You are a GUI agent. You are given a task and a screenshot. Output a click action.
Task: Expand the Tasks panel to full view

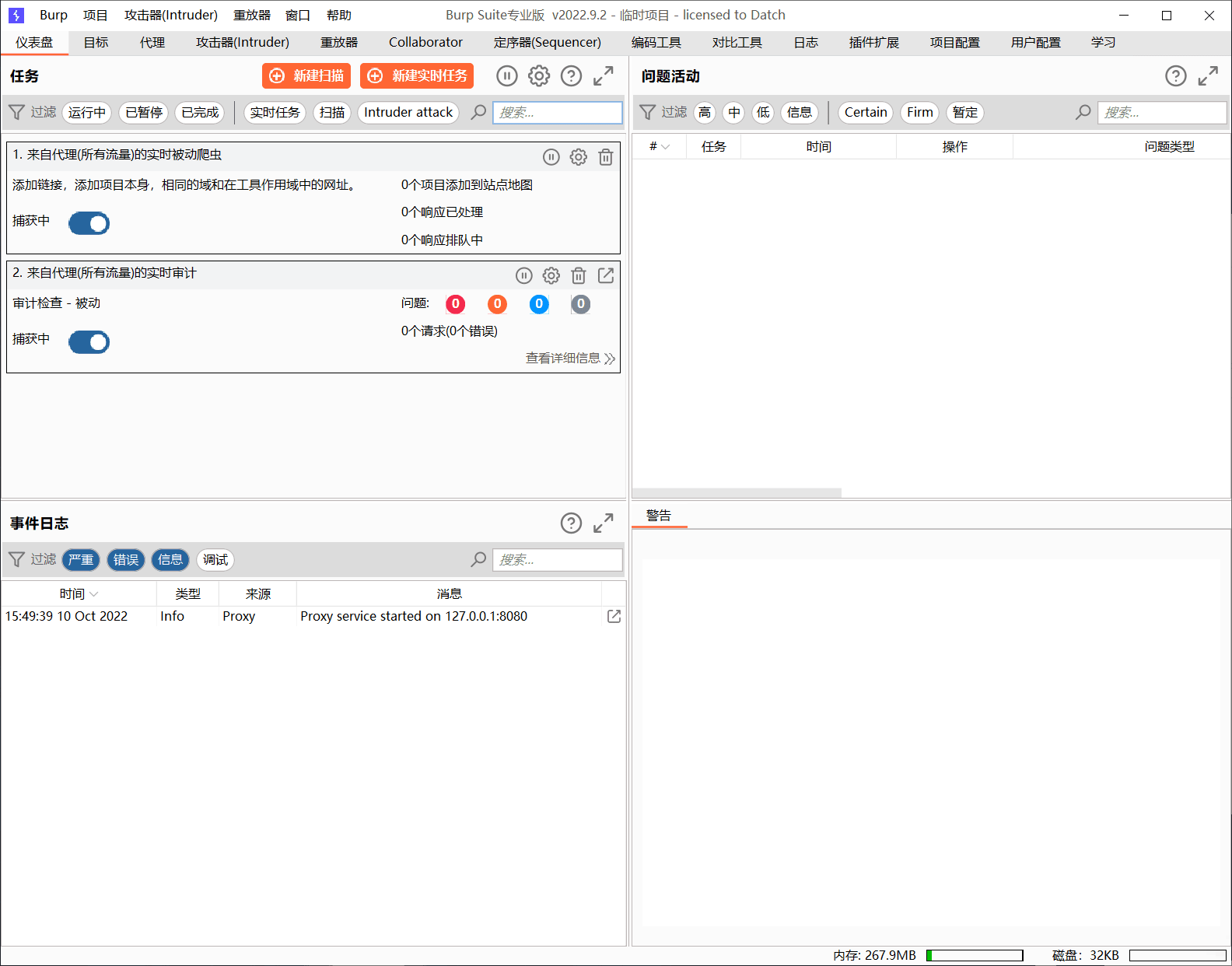pyautogui.click(x=604, y=75)
